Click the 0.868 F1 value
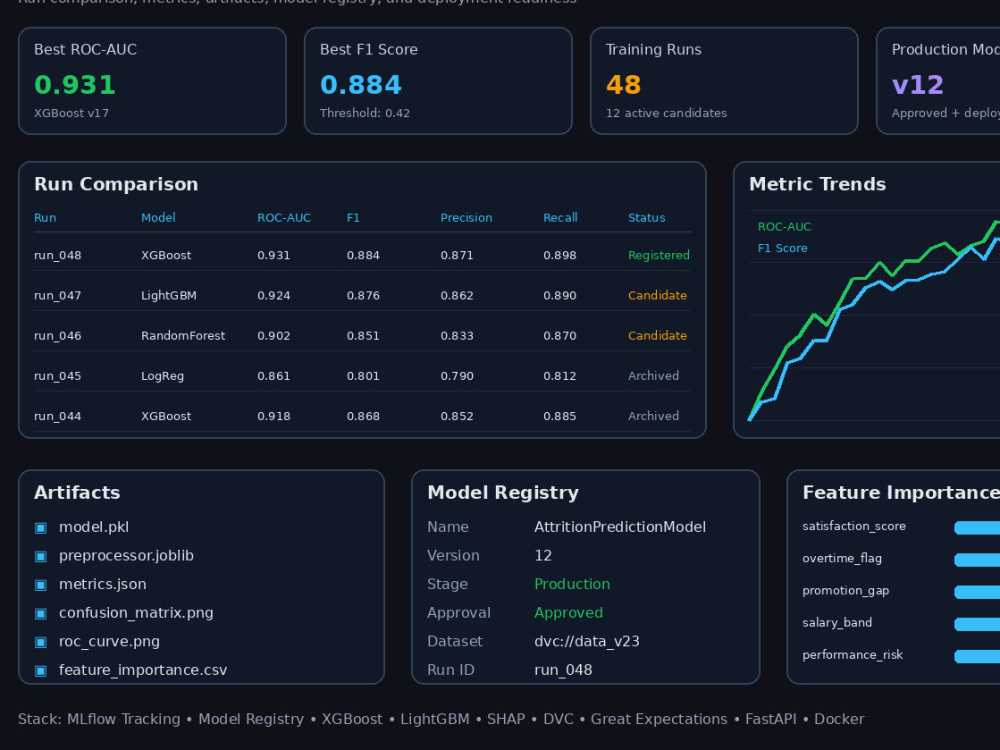 click(363, 416)
